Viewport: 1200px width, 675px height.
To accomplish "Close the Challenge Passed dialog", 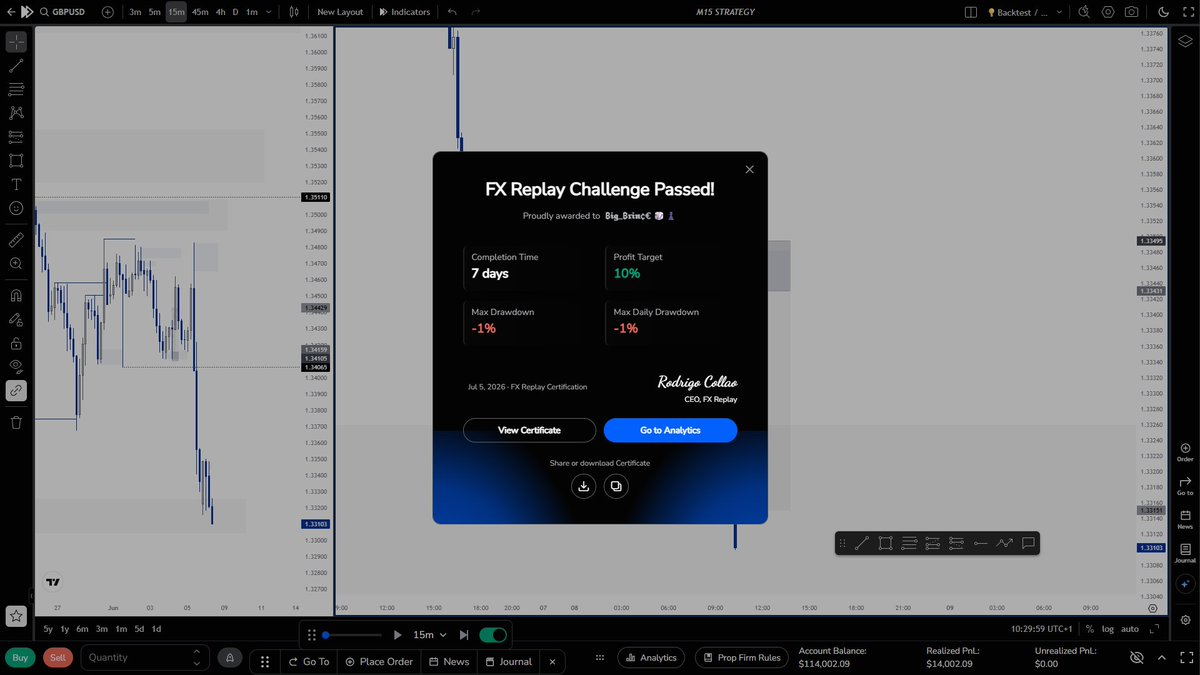I will tap(750, 169).
